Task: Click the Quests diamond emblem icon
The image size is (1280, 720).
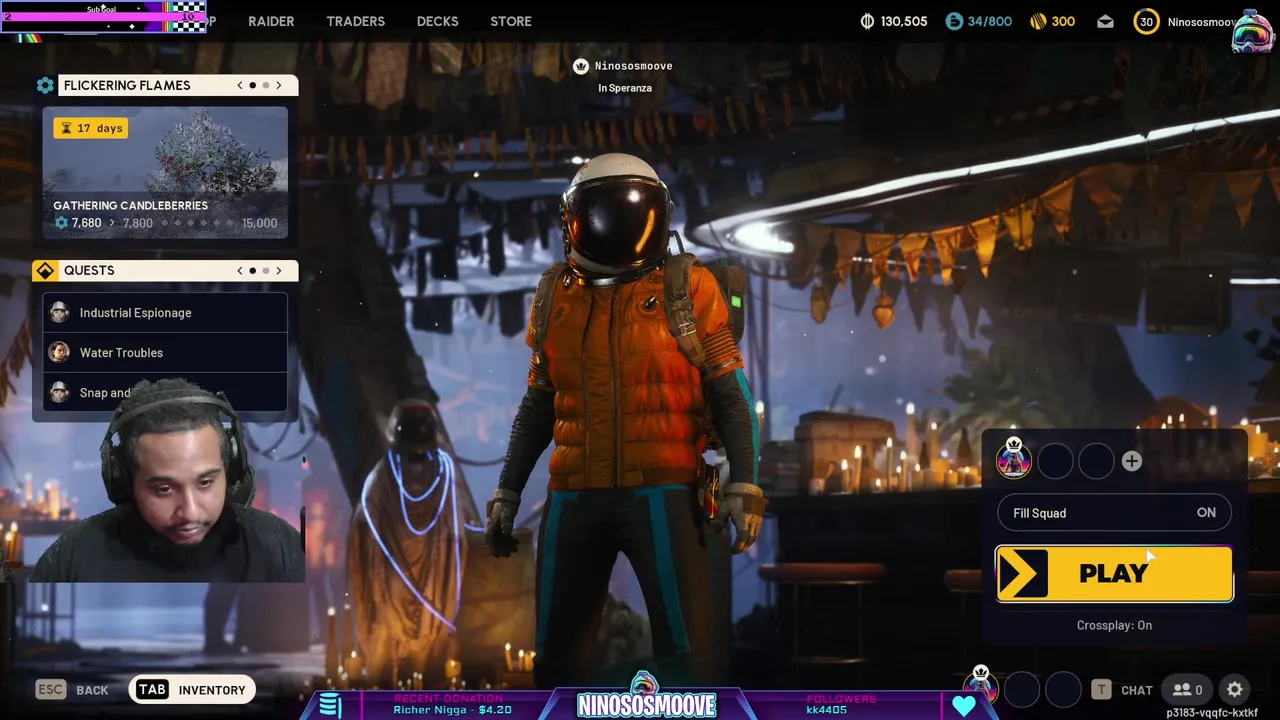Action: pyautogui.click(x=45, y=270)
